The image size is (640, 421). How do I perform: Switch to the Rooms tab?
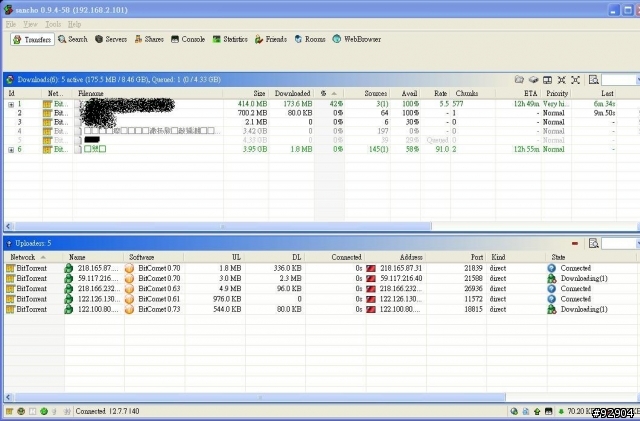pyautogui.click(x=310, y=39)
